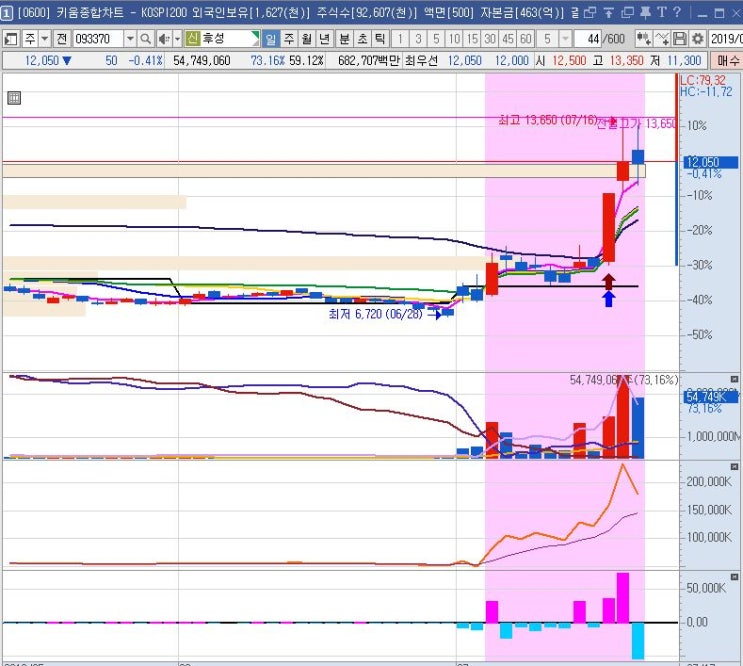This screenshot has width=743, height=666.
Task: Open help with the question mark icon
Action: click(x=677, y=12)
